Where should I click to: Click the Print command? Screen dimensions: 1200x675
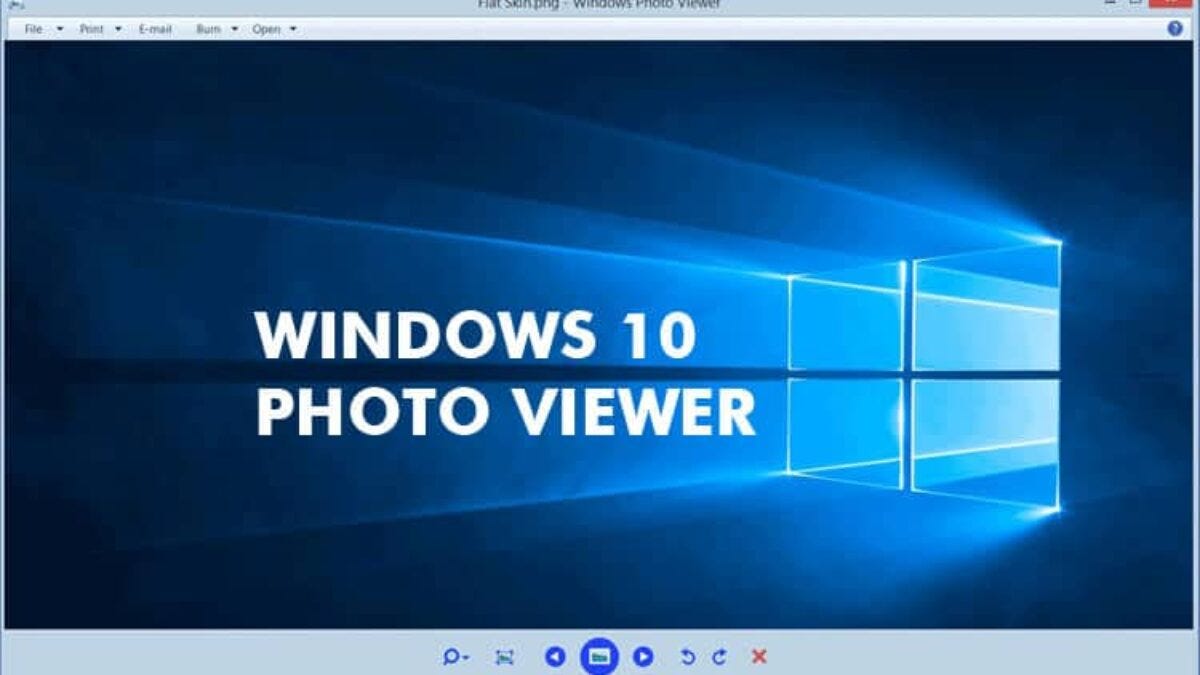[90, 28]
